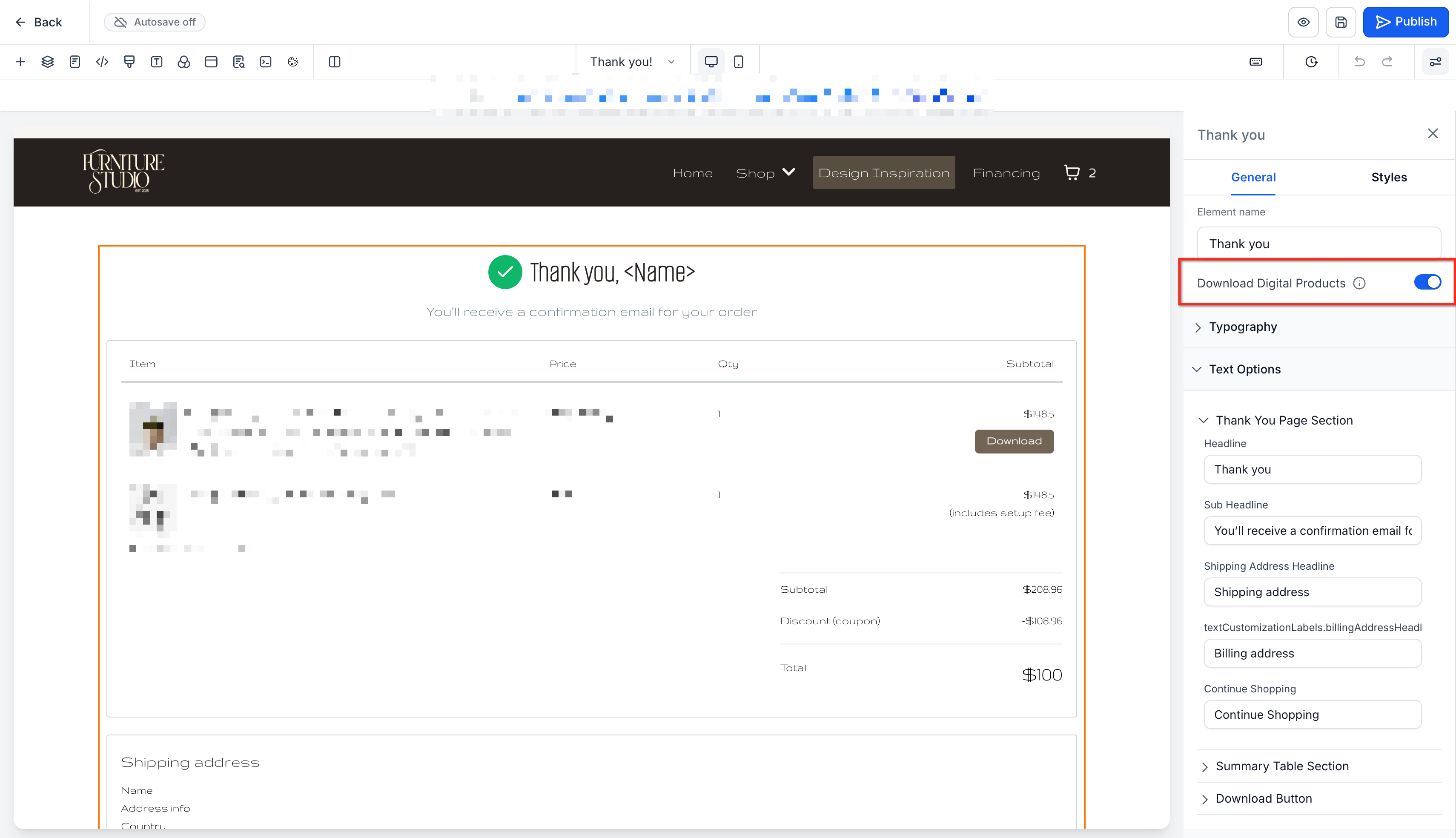Select the General tab
Screen dimensions: 1456x838
[x=1253, y=177]
